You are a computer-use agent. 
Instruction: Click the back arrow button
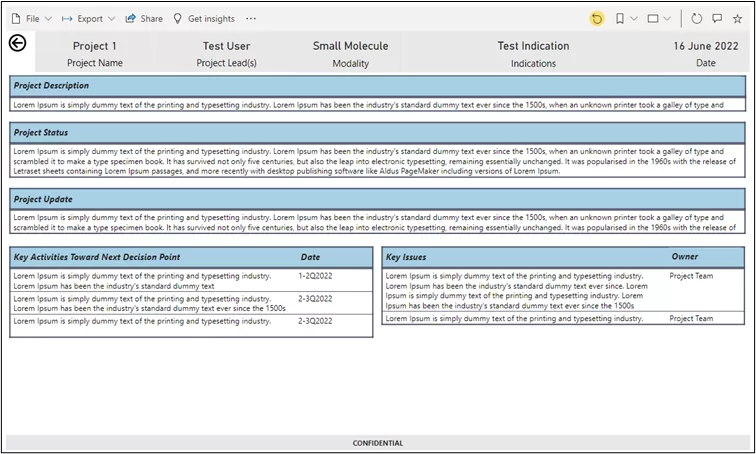coord(17,43)
